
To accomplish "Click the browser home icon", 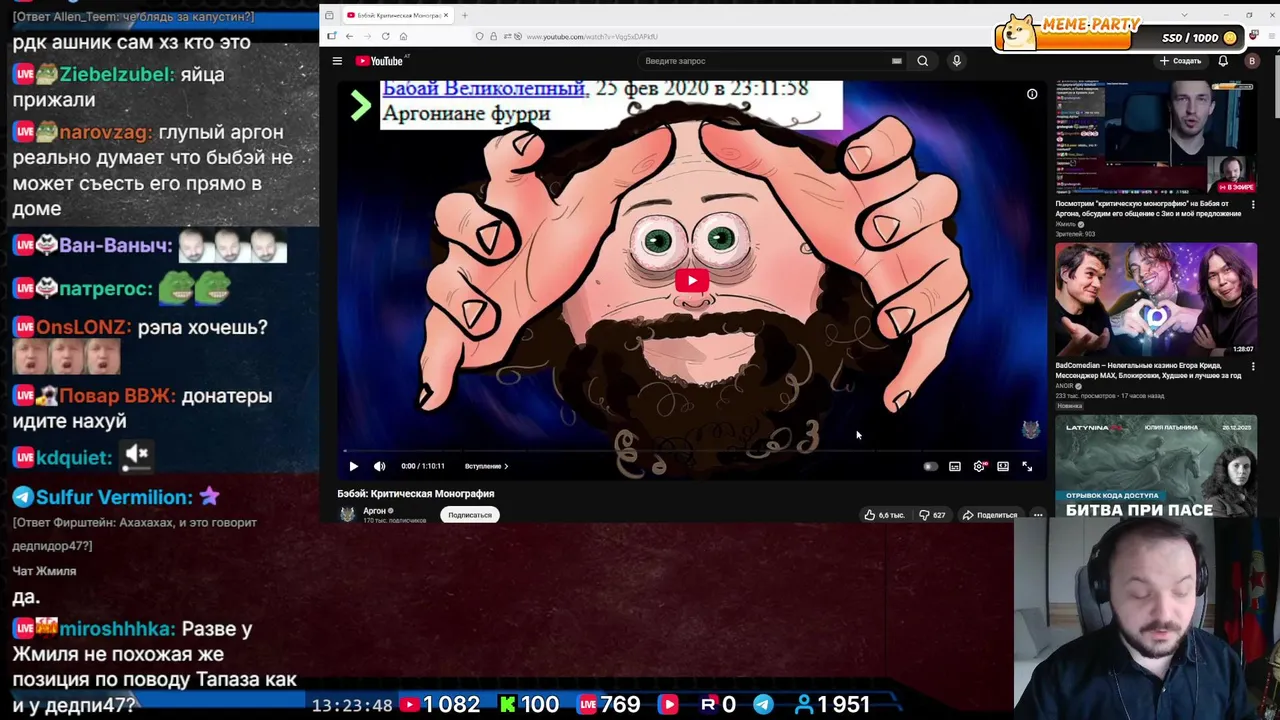I will click(x=403, y=36).
